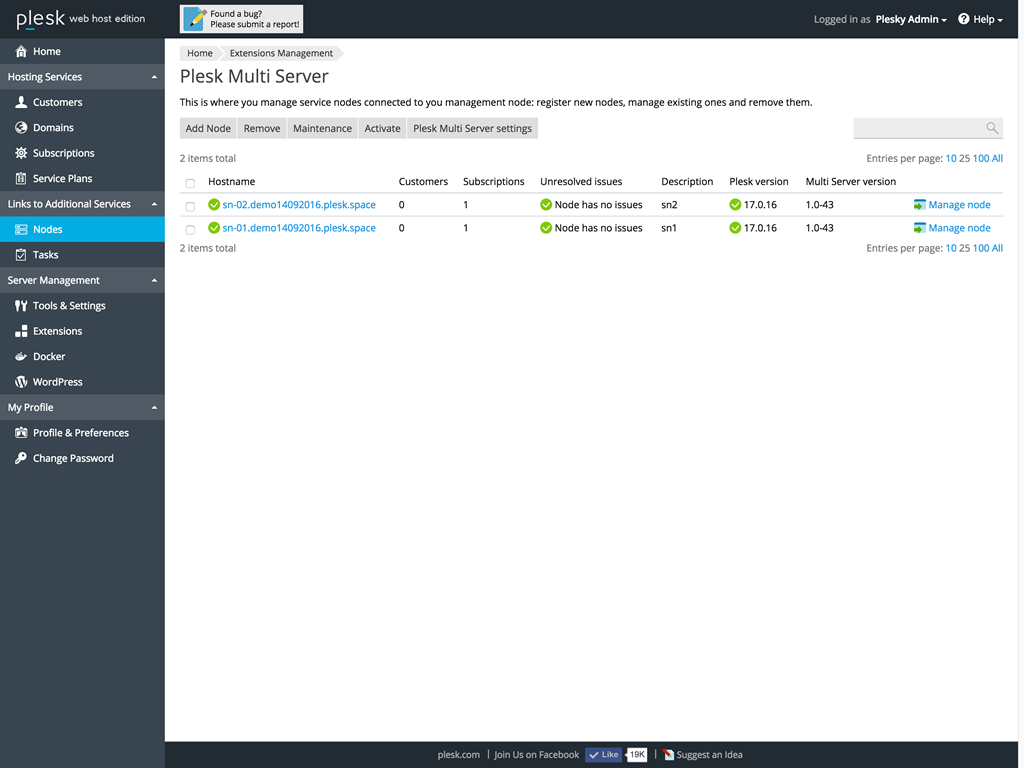Sort table by Plesk version column header
The image size is (1024, 768).
759,182
